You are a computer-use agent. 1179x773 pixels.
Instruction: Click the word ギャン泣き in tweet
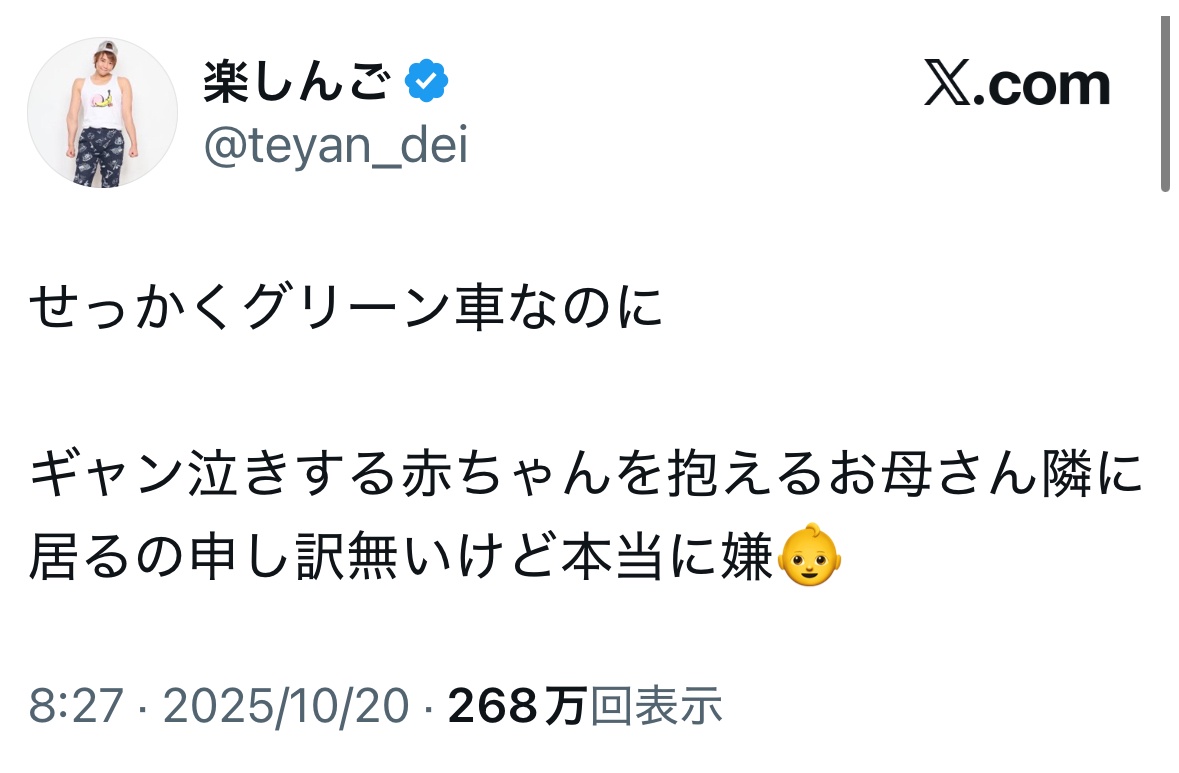[132, 478]
